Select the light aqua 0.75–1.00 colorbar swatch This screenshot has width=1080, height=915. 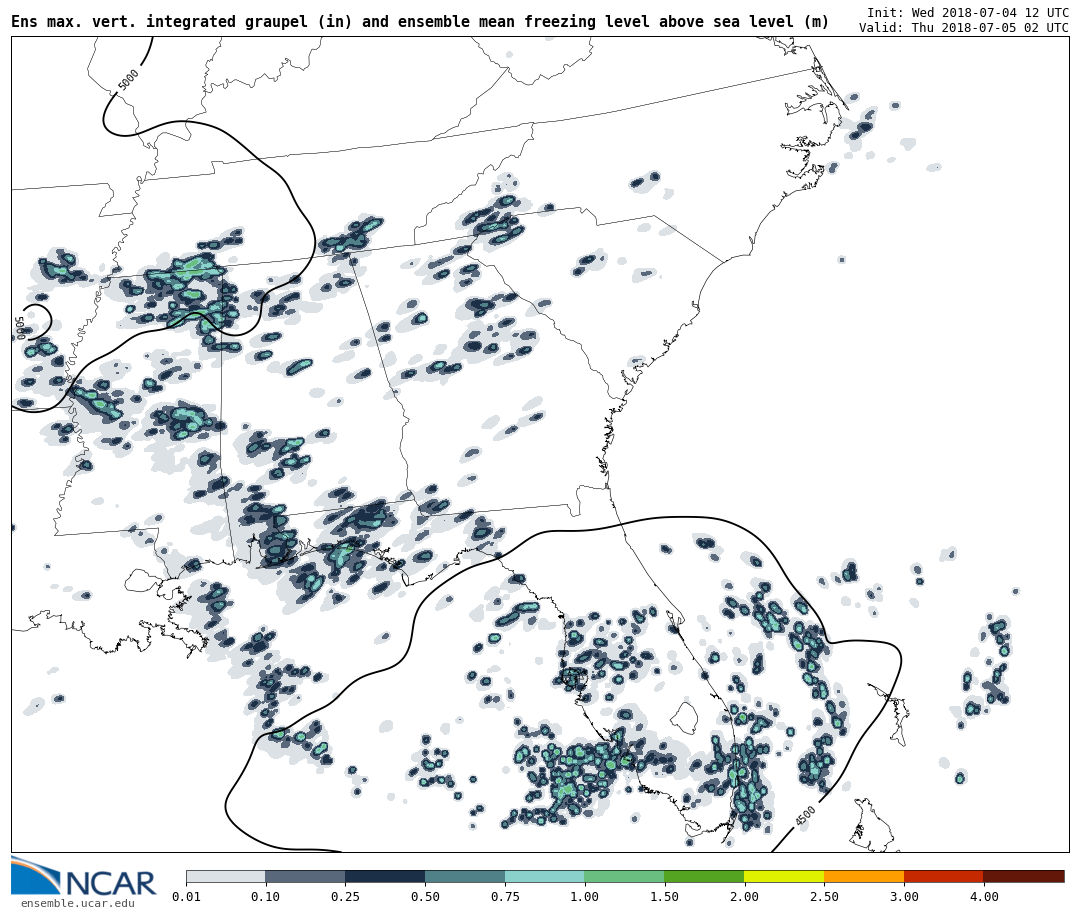(x=544, y=876)
